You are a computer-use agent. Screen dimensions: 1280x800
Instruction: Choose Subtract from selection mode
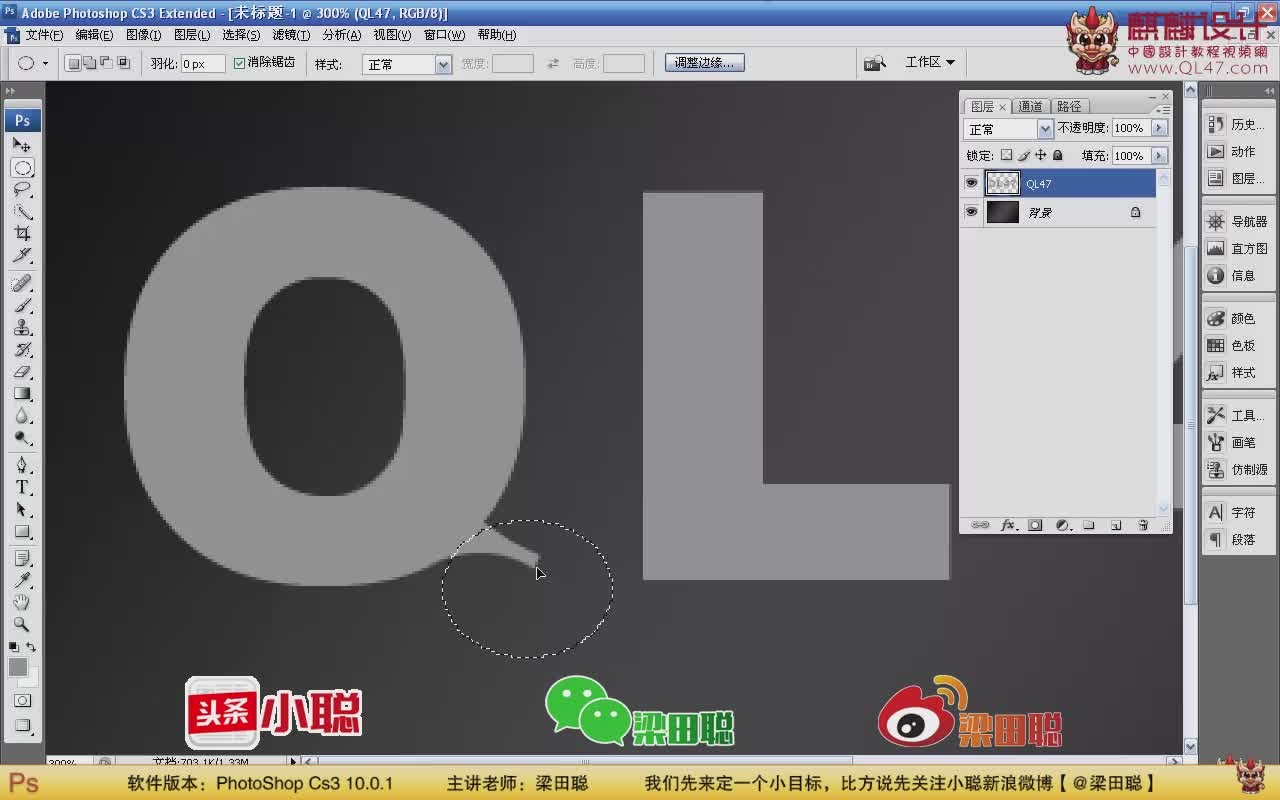[107, 63]
